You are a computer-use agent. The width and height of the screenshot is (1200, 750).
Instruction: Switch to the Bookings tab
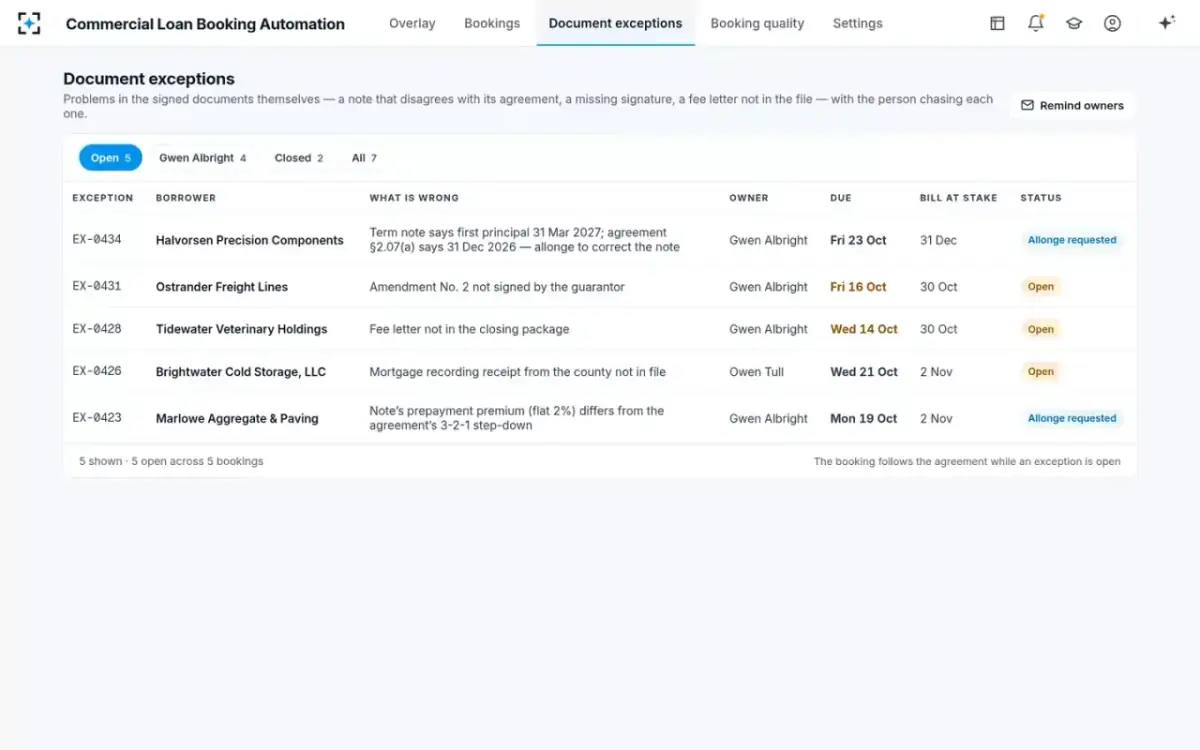coord(492,23)
